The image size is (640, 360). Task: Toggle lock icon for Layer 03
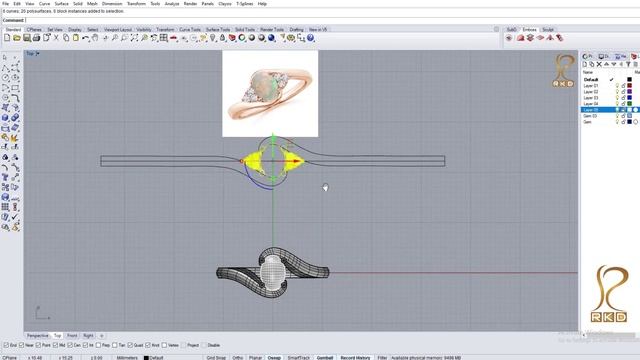coord(623,98)
